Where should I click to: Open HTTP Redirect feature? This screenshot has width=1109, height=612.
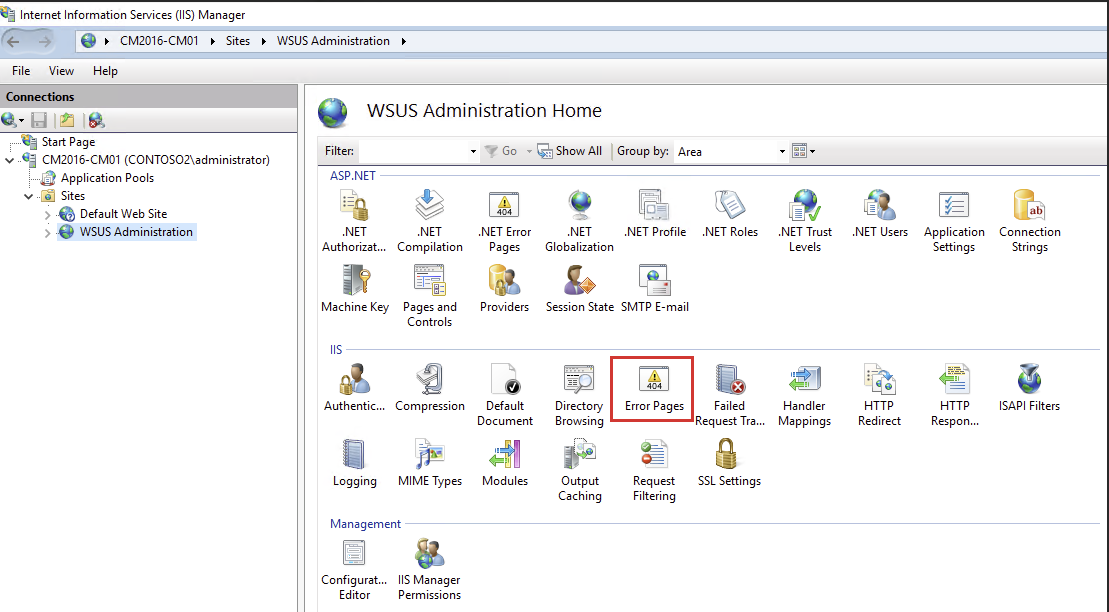879,396
